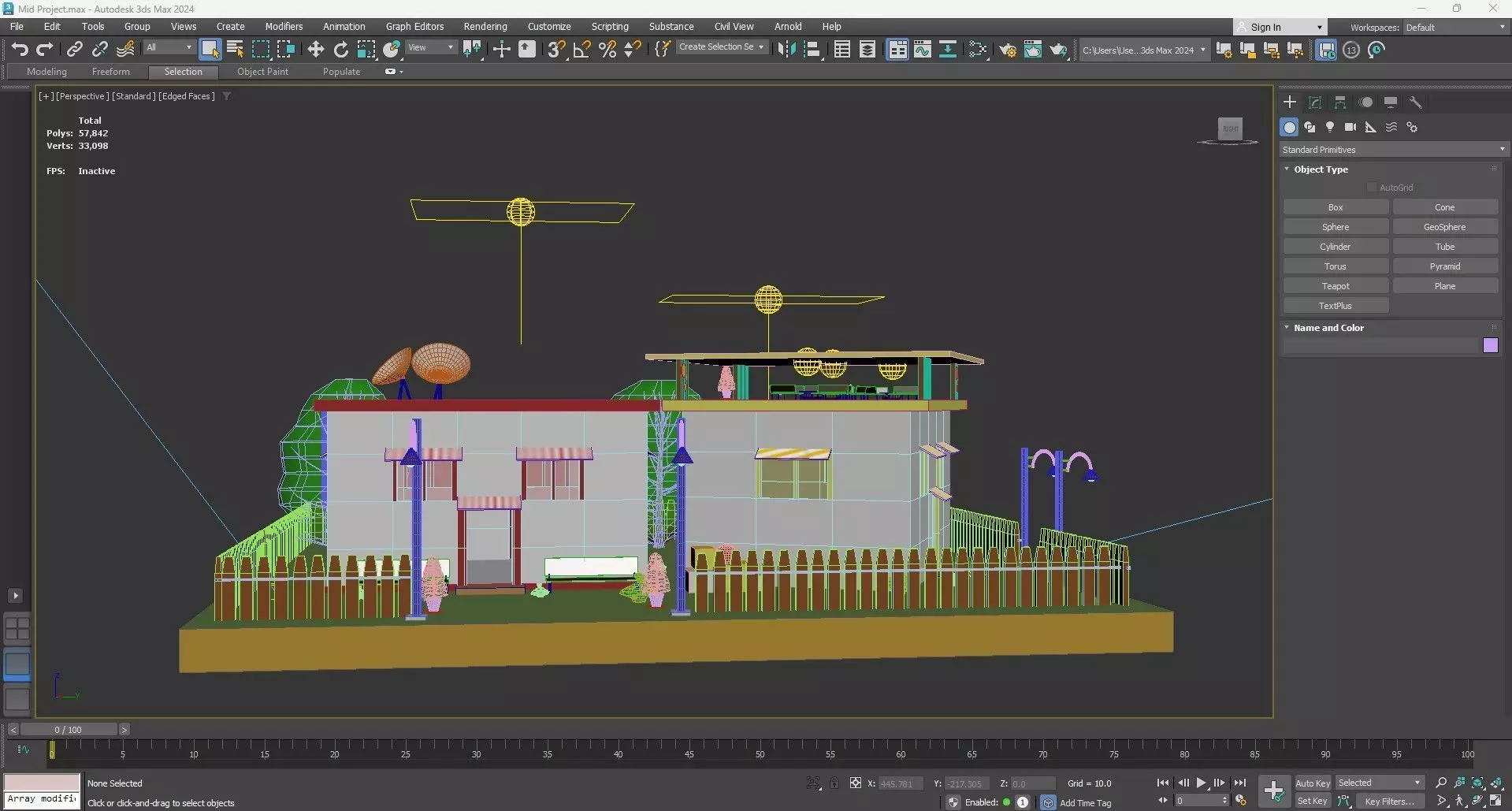Collapse the Object Type rollout
This screenshot has width=1512, height=811.
pyautogui.click(x=1320, y=169)
